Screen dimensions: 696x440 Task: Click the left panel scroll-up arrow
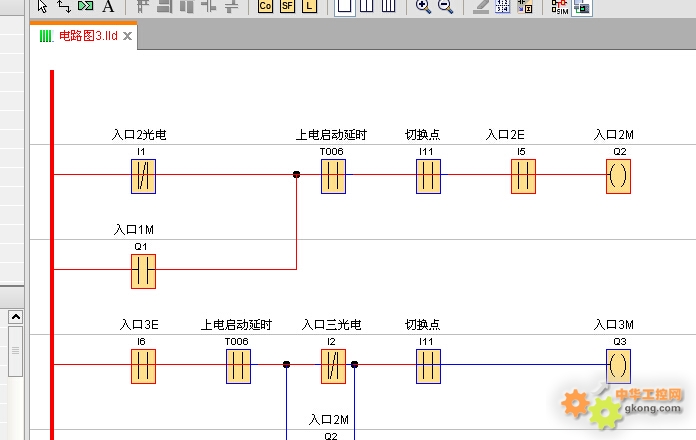pos(16,317)
